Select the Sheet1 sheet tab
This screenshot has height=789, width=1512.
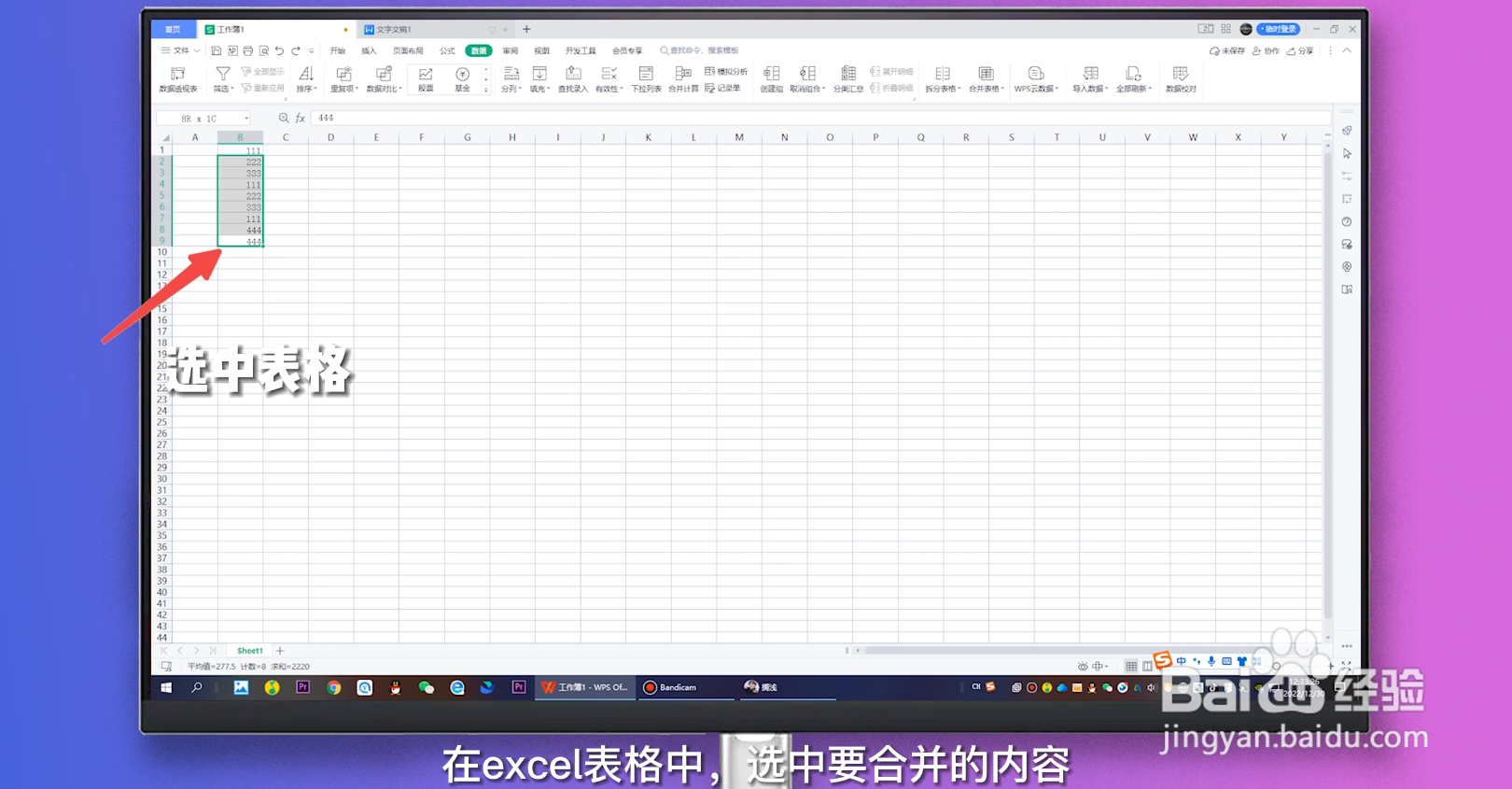[249, 651]
